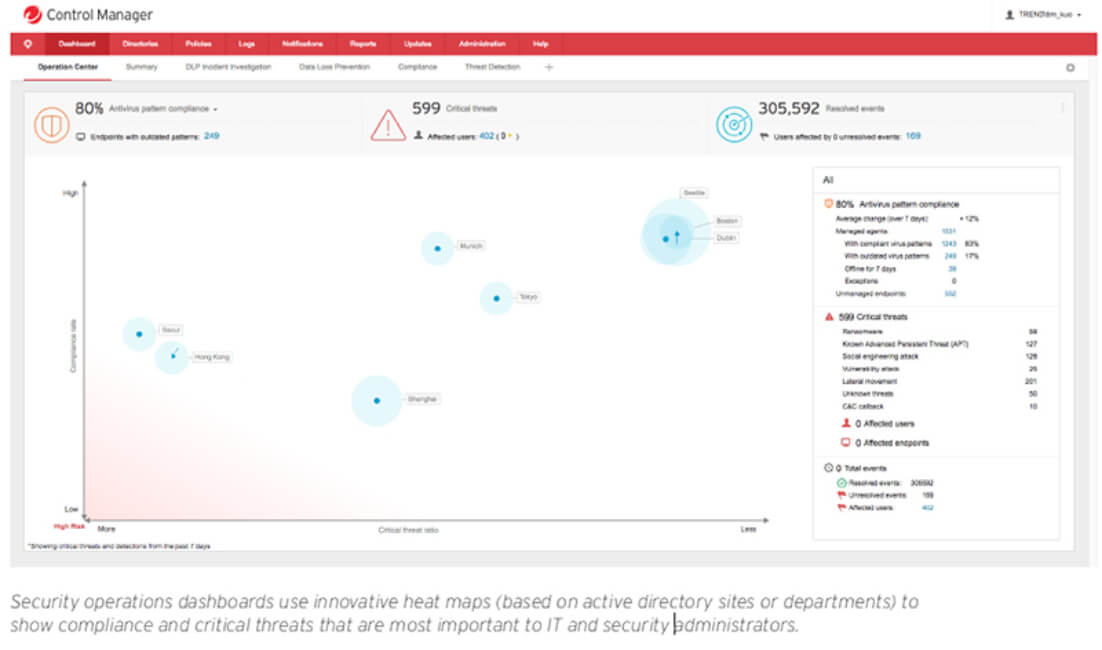1102x650 pixels.
Task: Select the Tokyo bubble on the heat map
Action: [x=496, y=298]
